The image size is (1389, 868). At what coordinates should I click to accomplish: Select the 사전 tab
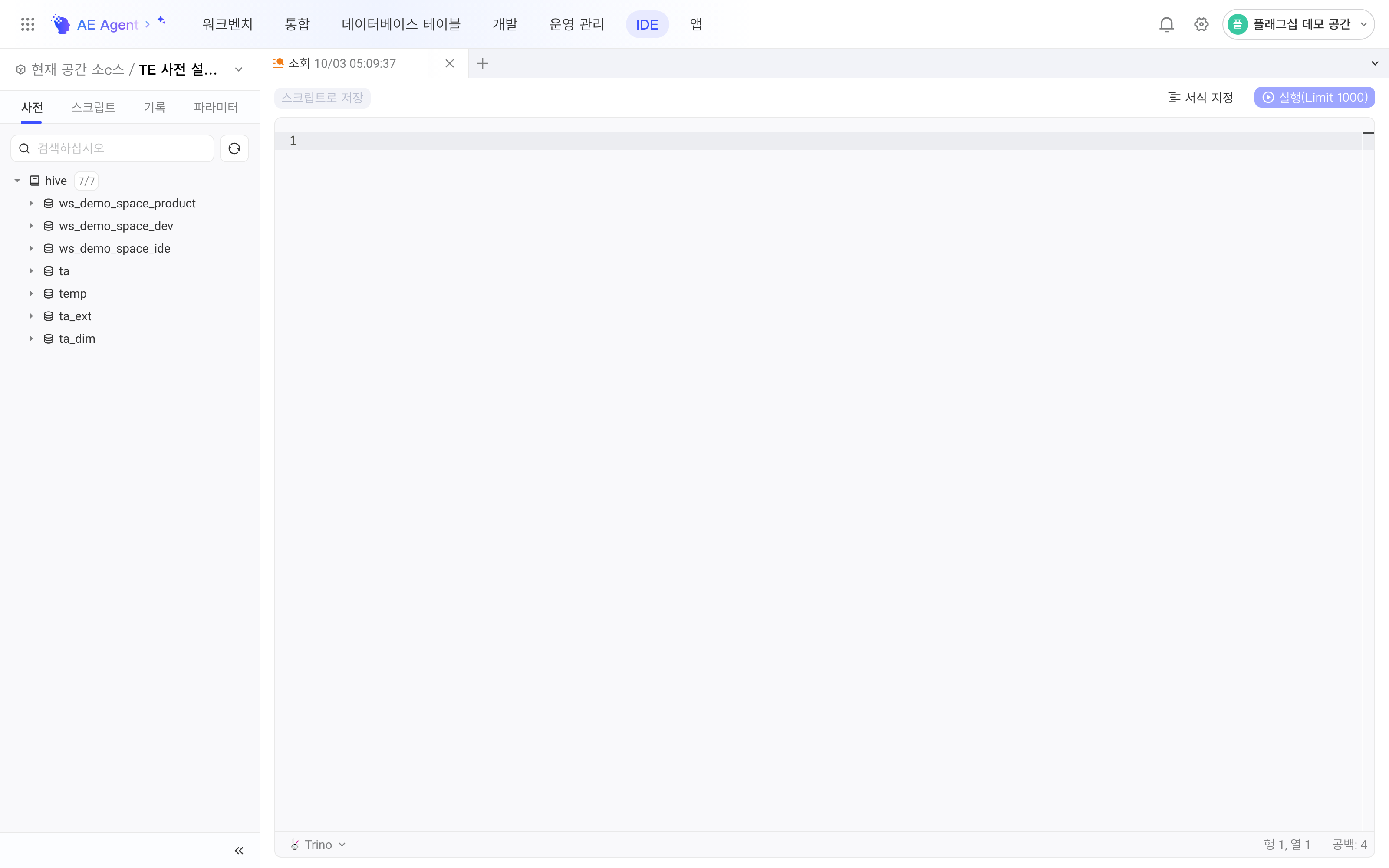tap(32, 107)
